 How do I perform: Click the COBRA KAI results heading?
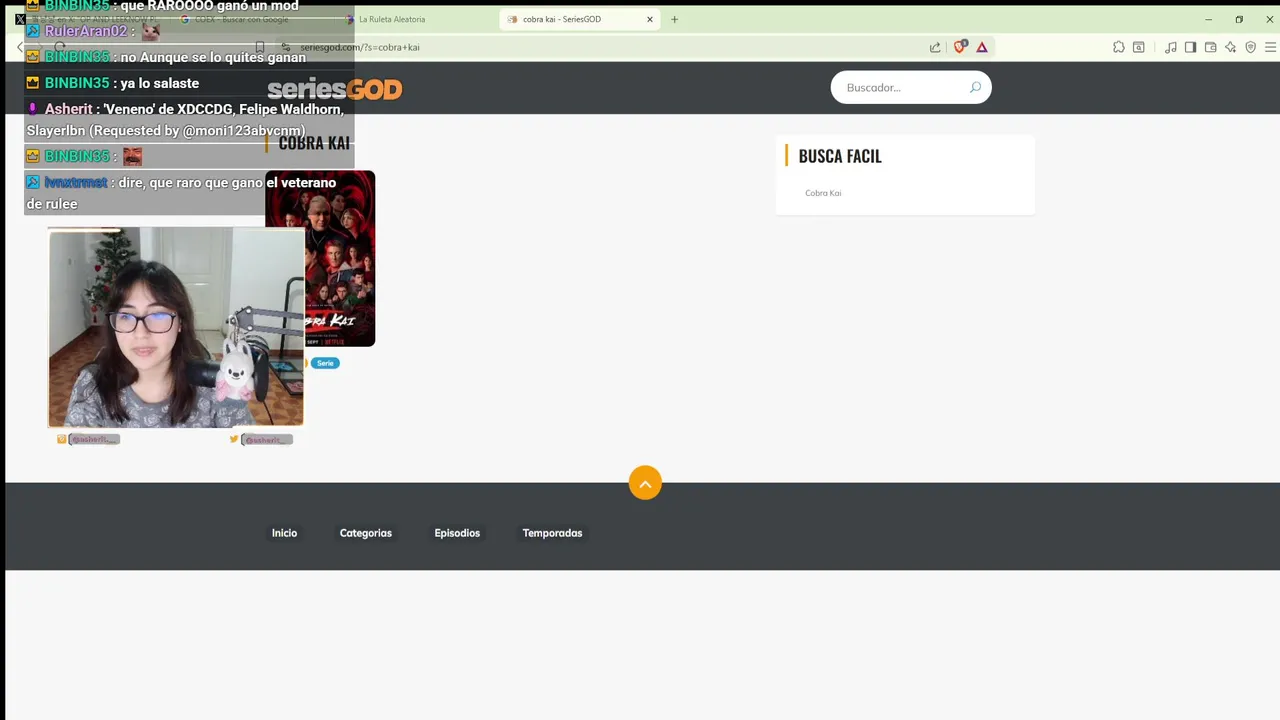(314, 143)
